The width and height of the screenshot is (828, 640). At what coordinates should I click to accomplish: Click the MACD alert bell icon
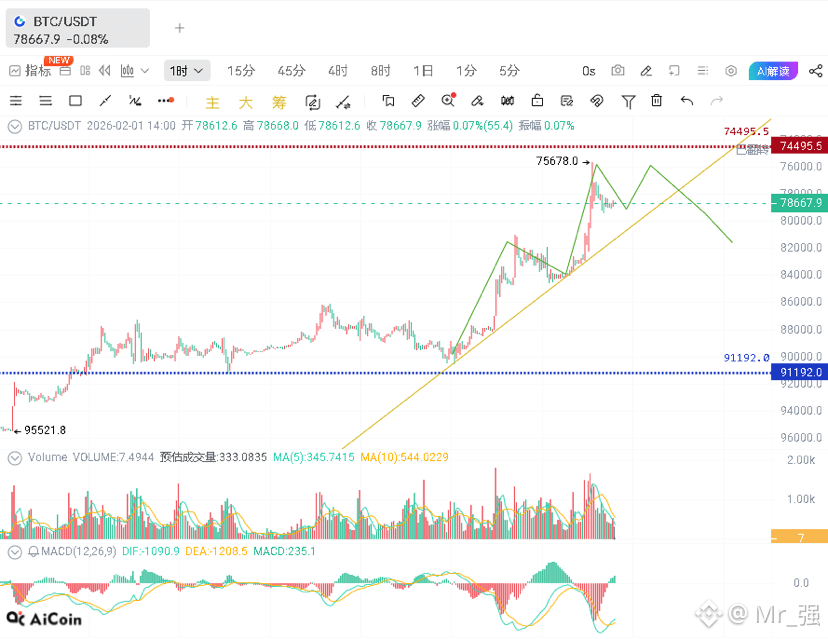coord(33,552)
